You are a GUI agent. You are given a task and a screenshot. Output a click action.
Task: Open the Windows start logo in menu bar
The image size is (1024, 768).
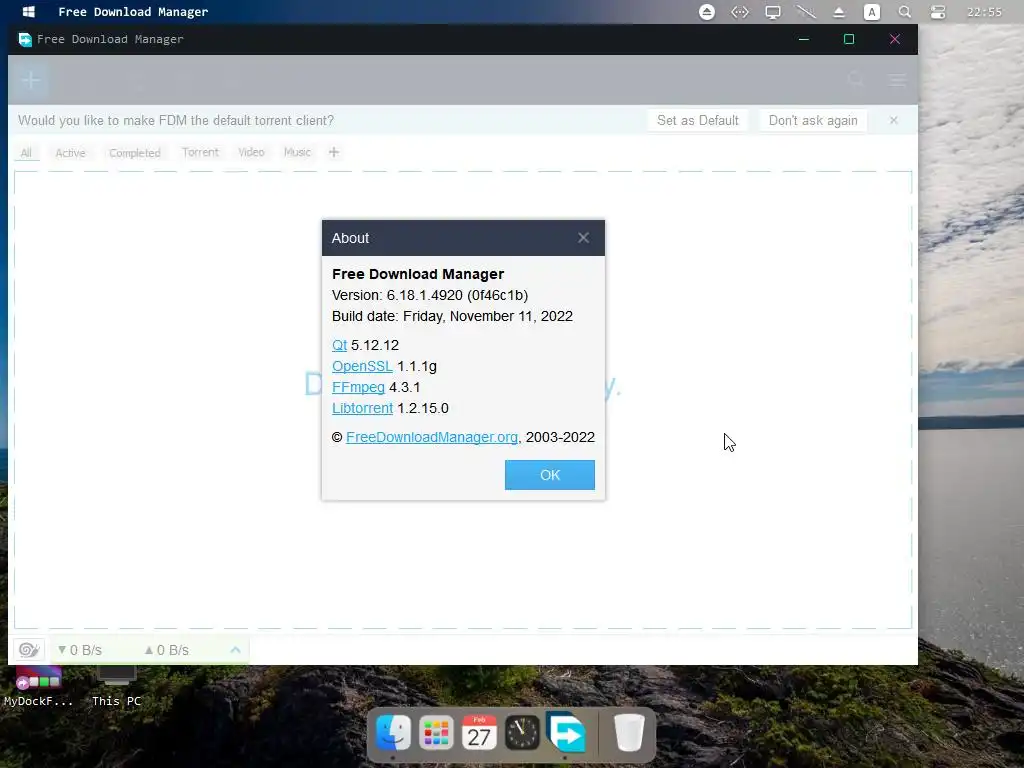coord(29,12)
